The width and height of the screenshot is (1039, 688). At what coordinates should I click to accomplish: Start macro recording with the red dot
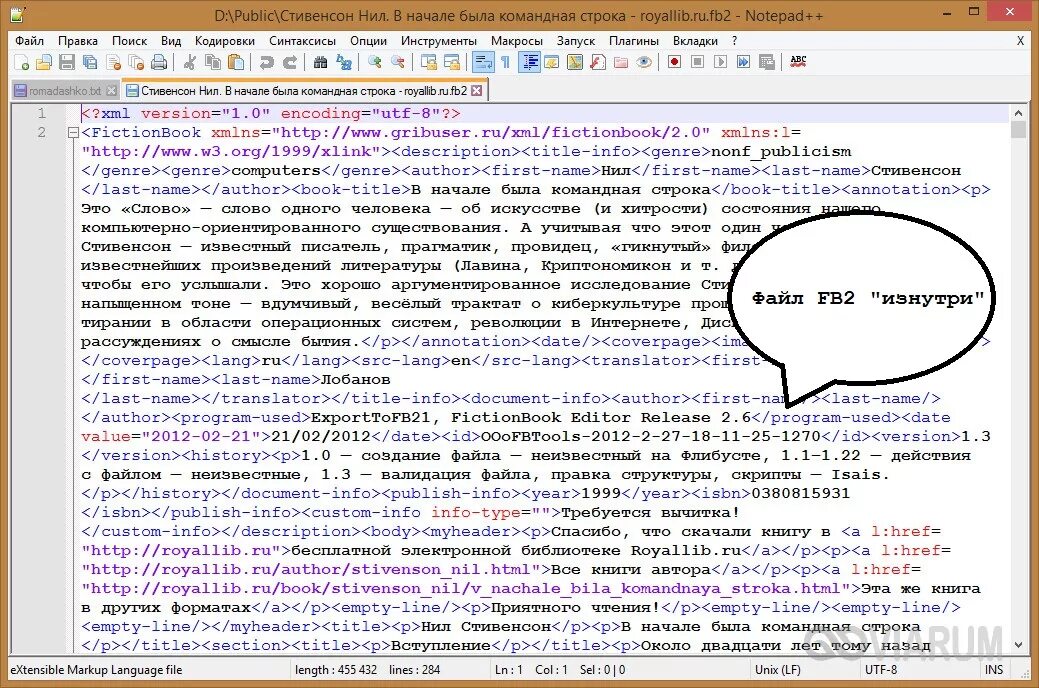(675, 62)
